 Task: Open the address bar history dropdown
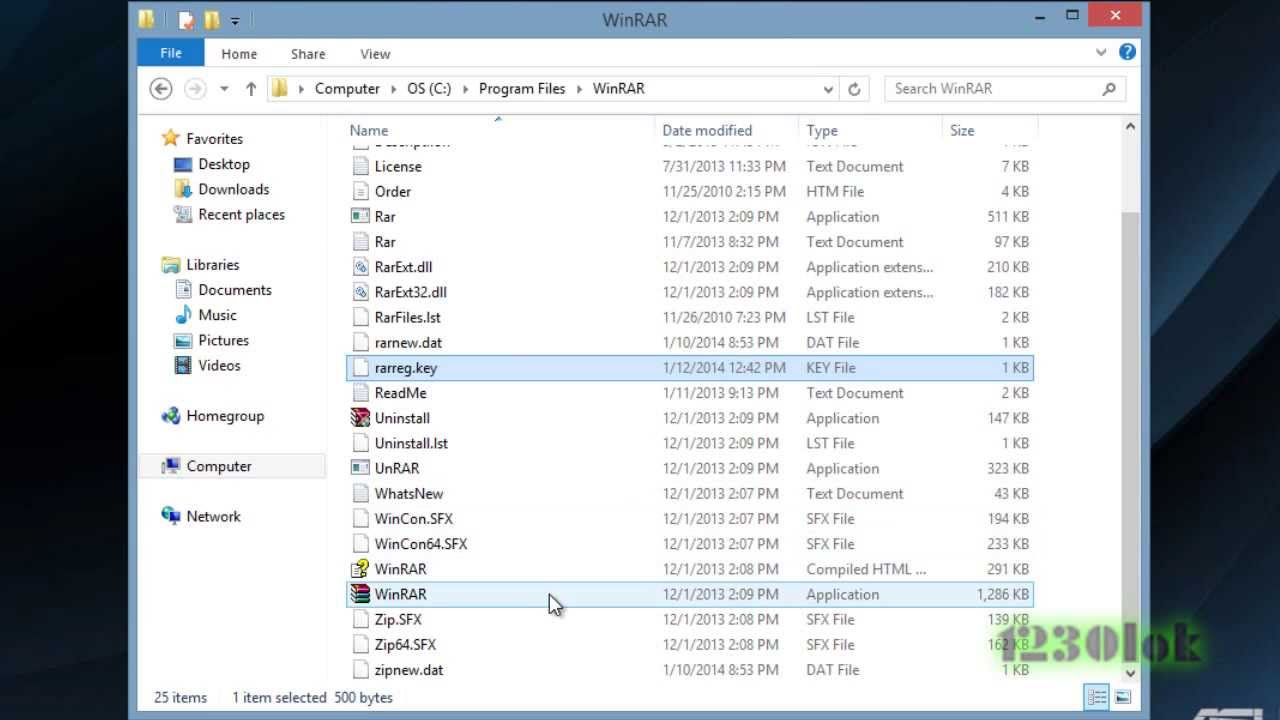click(828, 89)
